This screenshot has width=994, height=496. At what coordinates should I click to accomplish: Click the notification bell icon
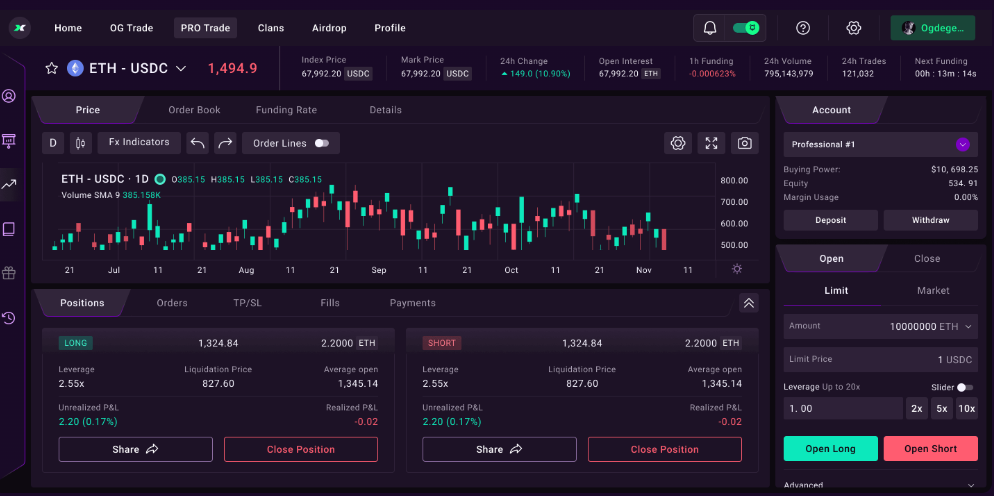(710, 28)
